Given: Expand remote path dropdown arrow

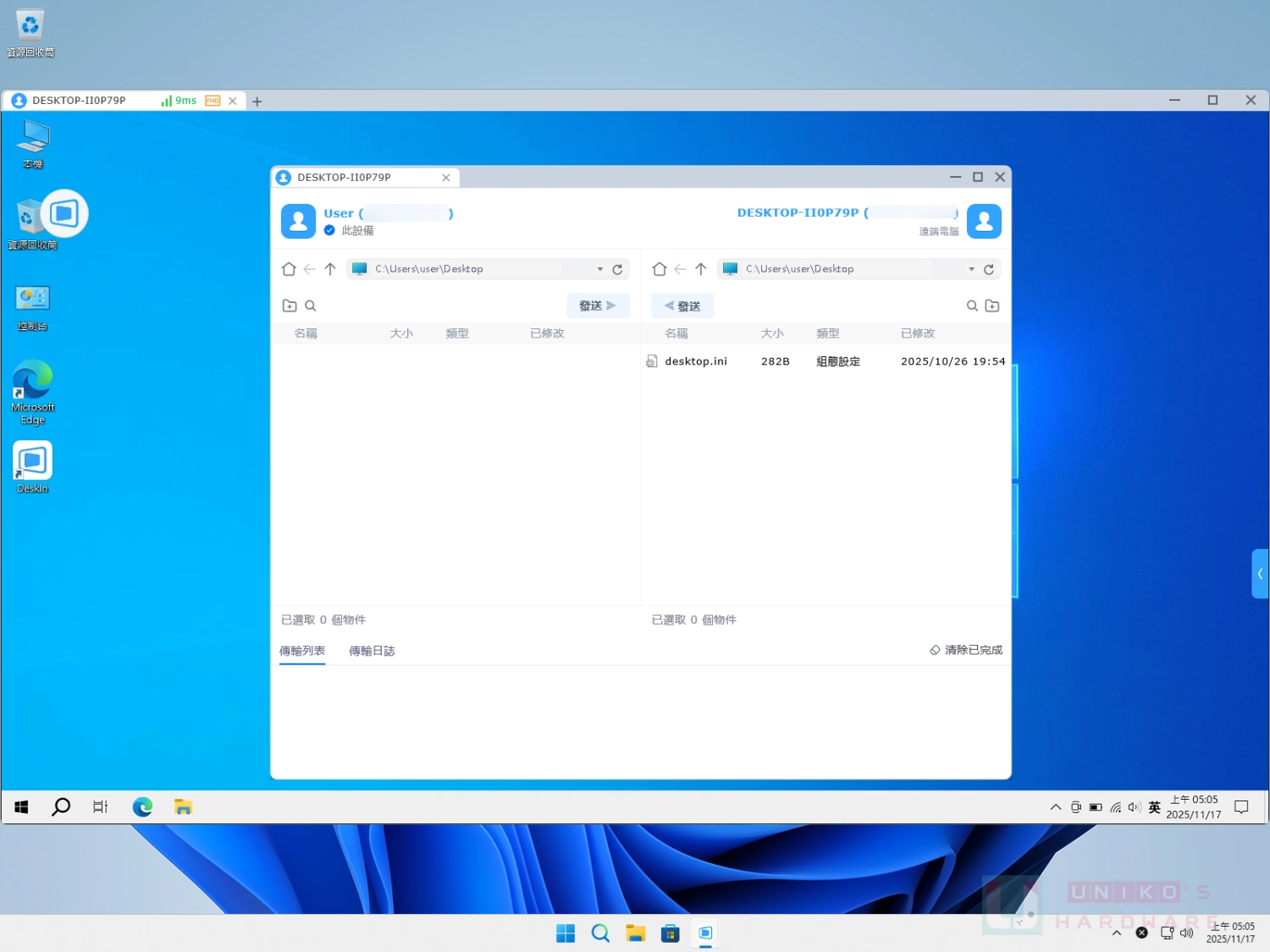Looking at the screenshot, I should click(x=971, y=269).
